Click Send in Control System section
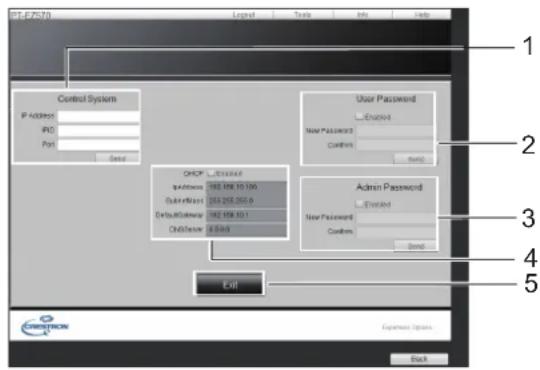This screenshot has height=370, width=540. pyautogui.click(x=117, y=158)
